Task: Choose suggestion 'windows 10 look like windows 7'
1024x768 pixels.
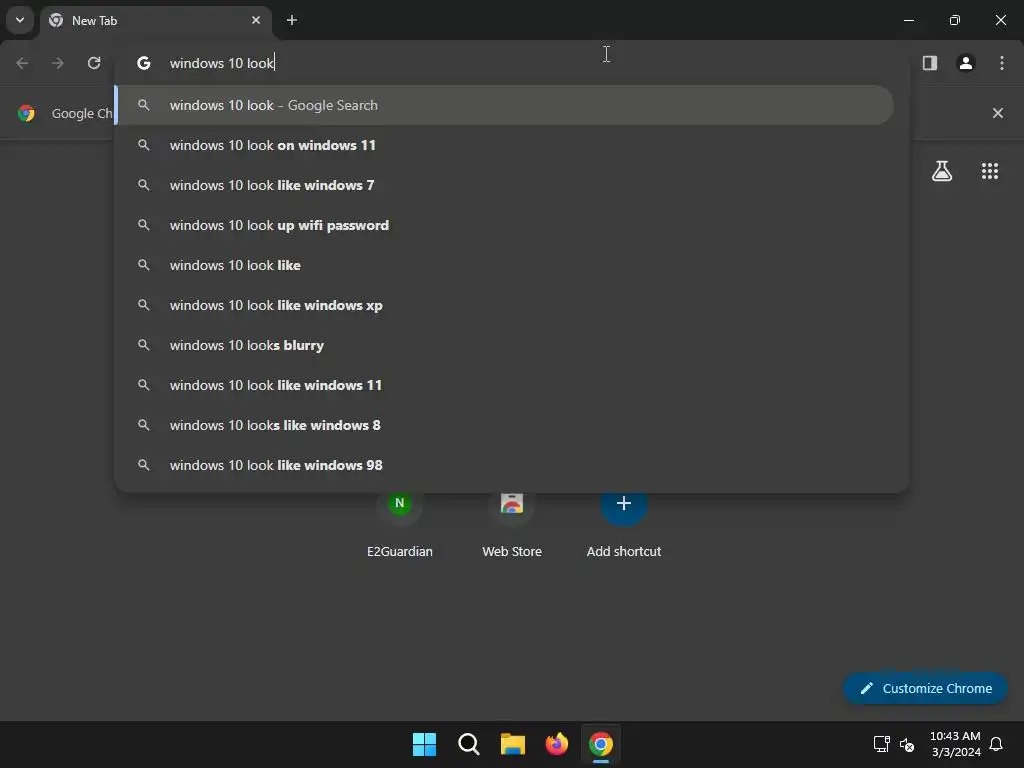Action: click(504, 185)
